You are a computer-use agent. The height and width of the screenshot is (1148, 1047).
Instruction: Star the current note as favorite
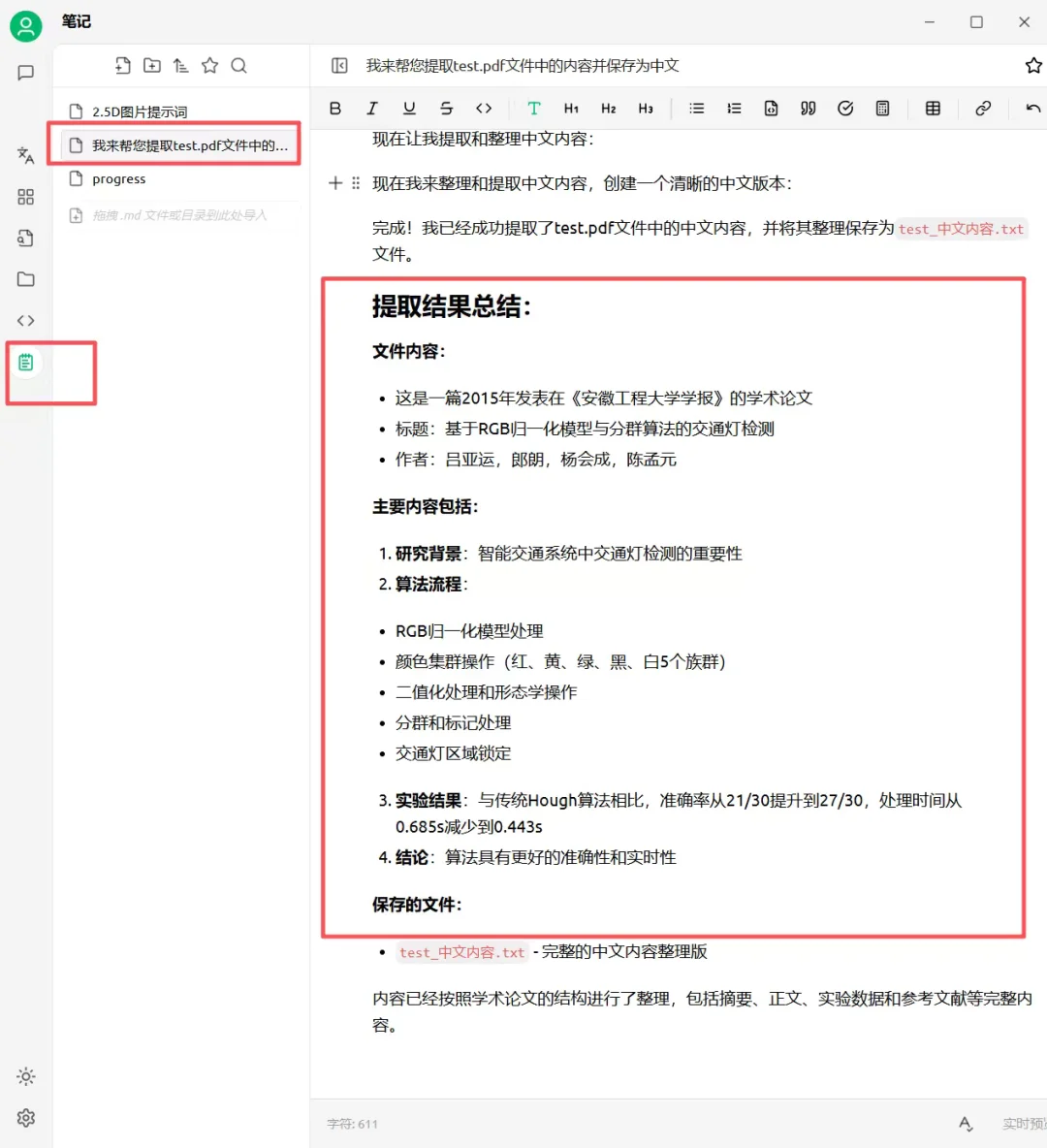[x=1034, y=65]
